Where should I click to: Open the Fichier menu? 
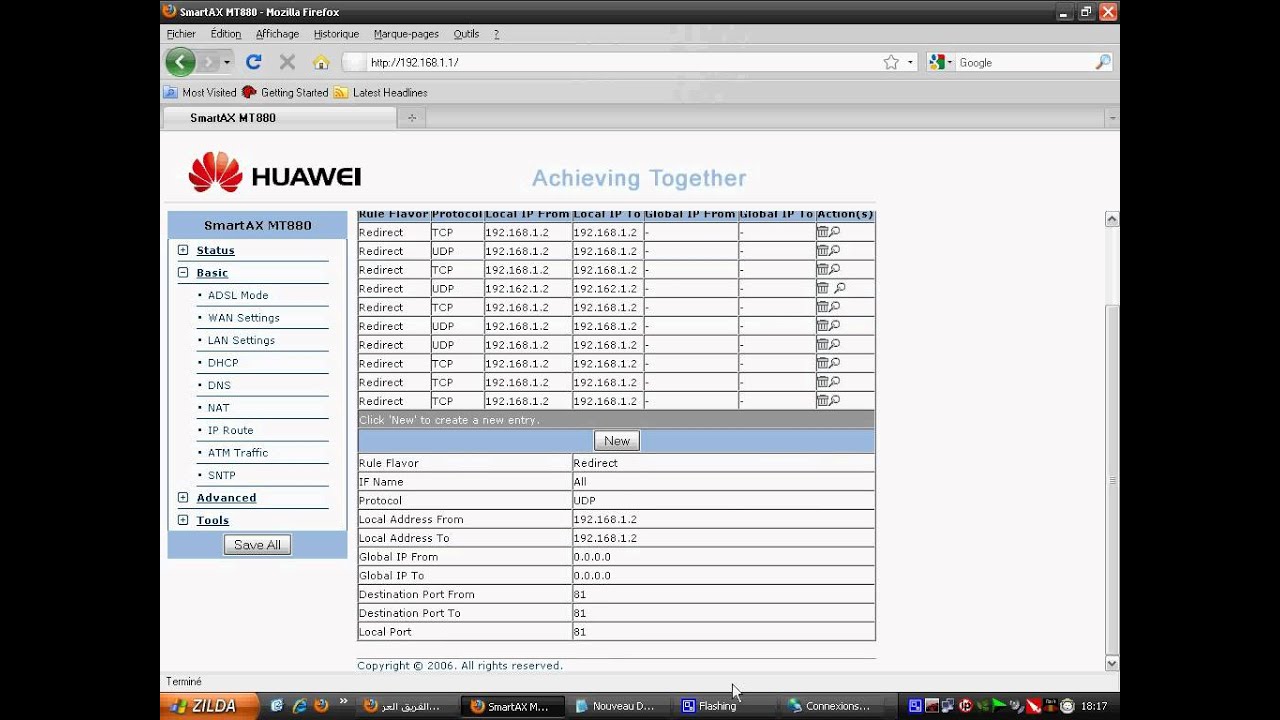pyautogui.click(x=181, y=34)
